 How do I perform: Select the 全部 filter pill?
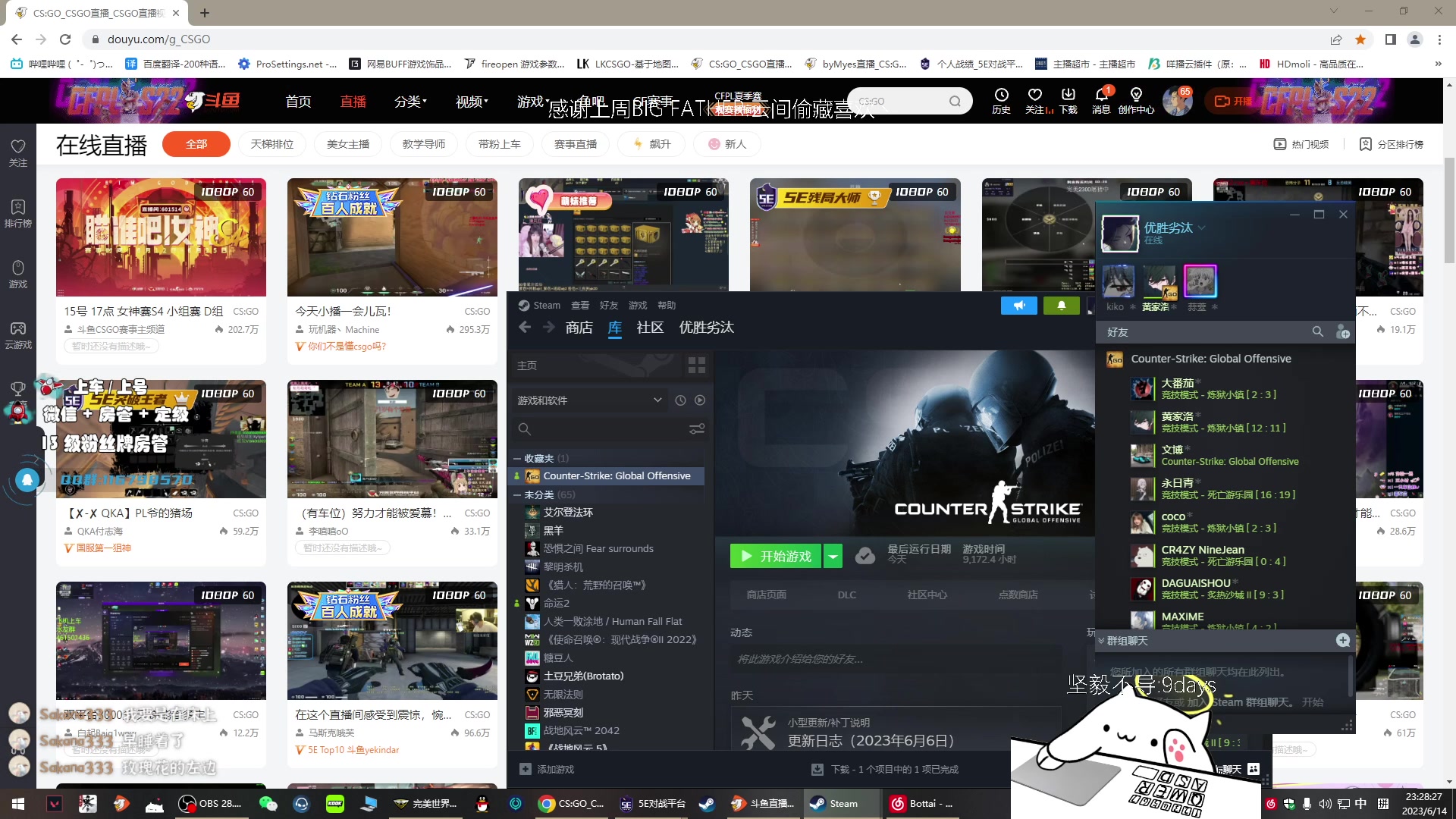click(x=196, y=144)
